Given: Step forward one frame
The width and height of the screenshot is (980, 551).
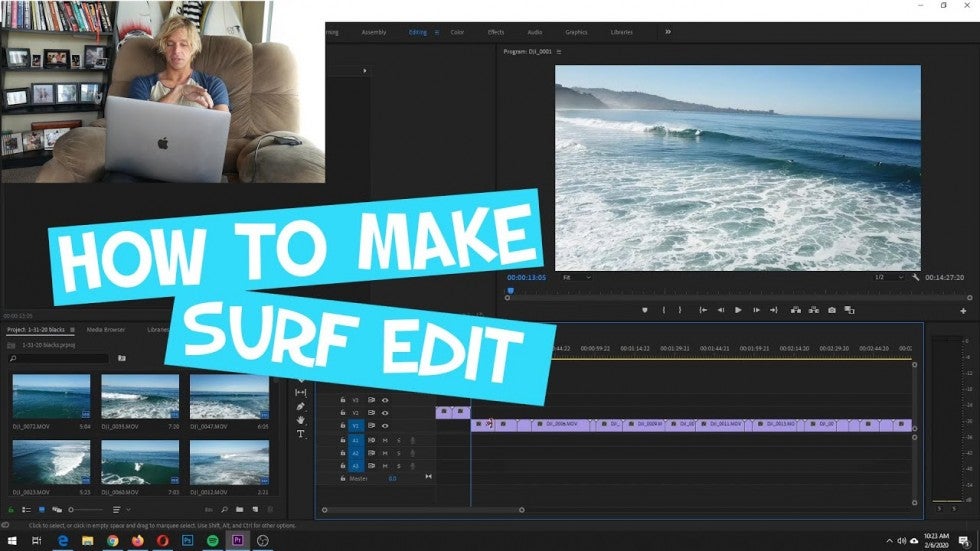Looking at the screenshot, I should point(756,310).
